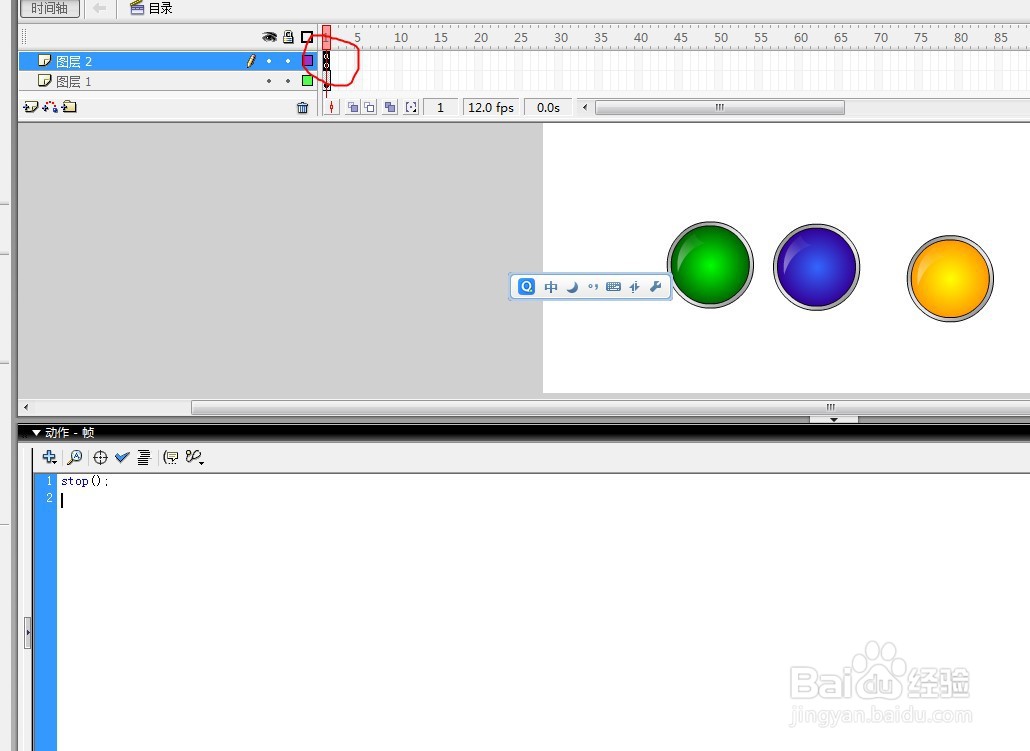The width and height of the screenshot is (1030, 751).
Task: Toggle show all layers as outlines
Action: (x=307, y=37)
